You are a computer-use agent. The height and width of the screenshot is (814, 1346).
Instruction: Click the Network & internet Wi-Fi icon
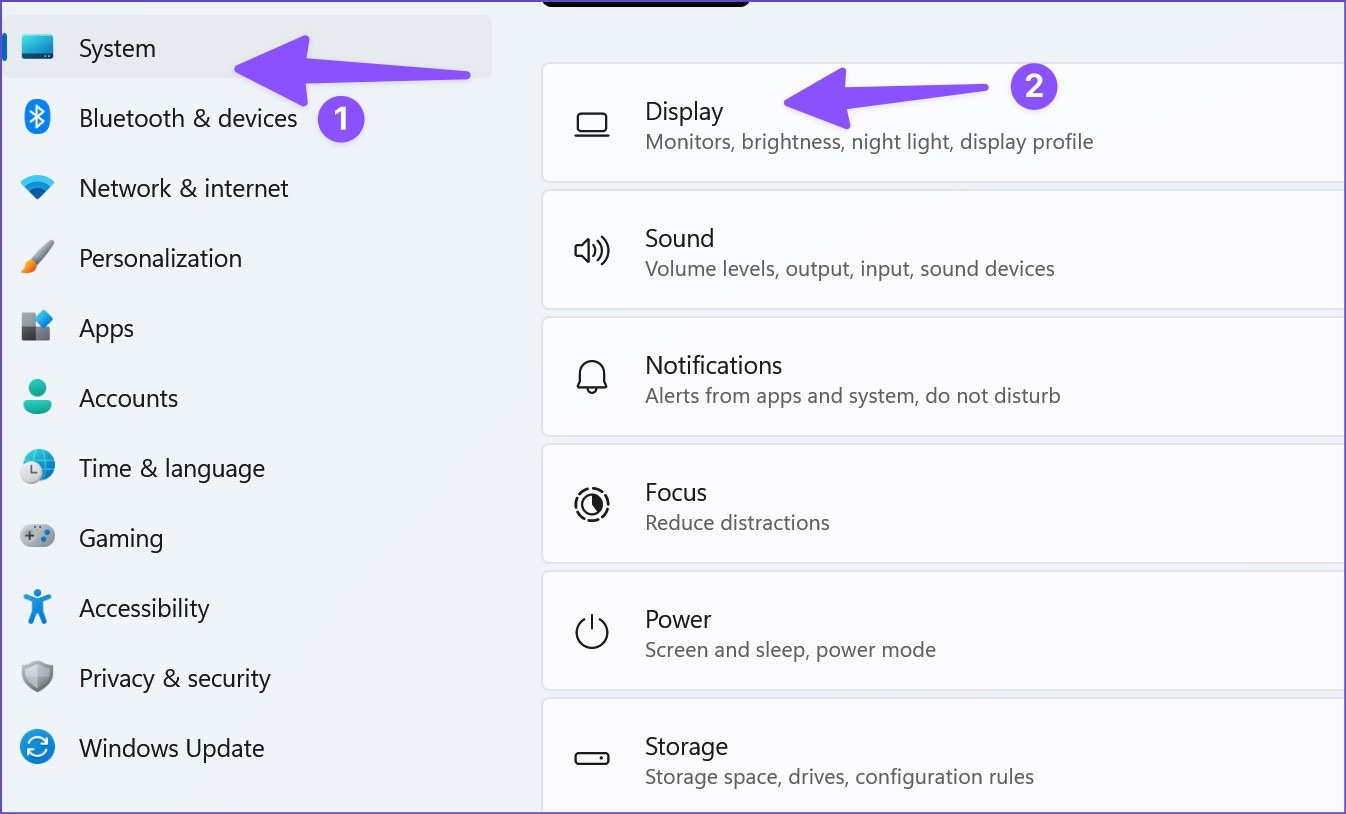click(38, 188)
